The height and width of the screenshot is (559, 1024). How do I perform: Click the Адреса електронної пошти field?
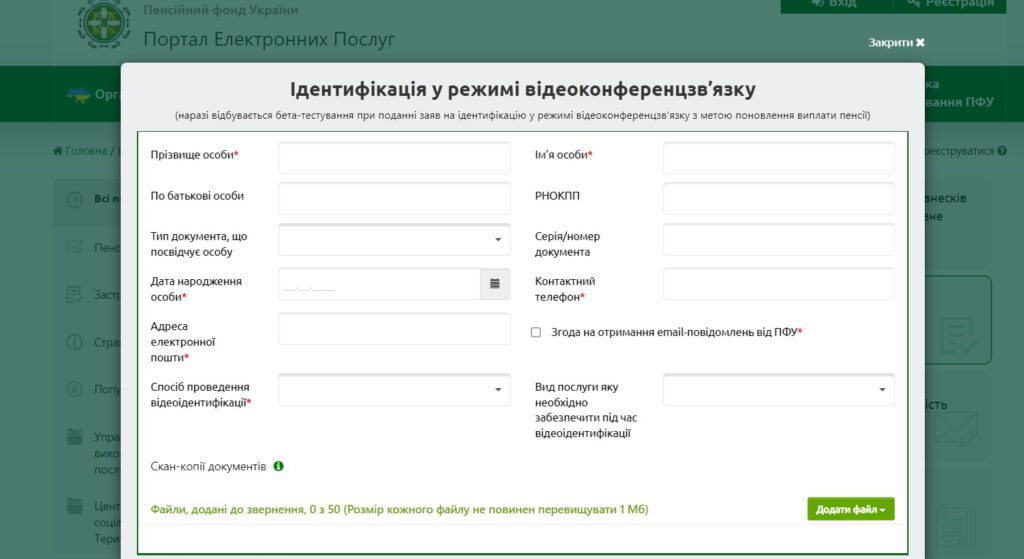pyautogui.click(x=394, y=329)
